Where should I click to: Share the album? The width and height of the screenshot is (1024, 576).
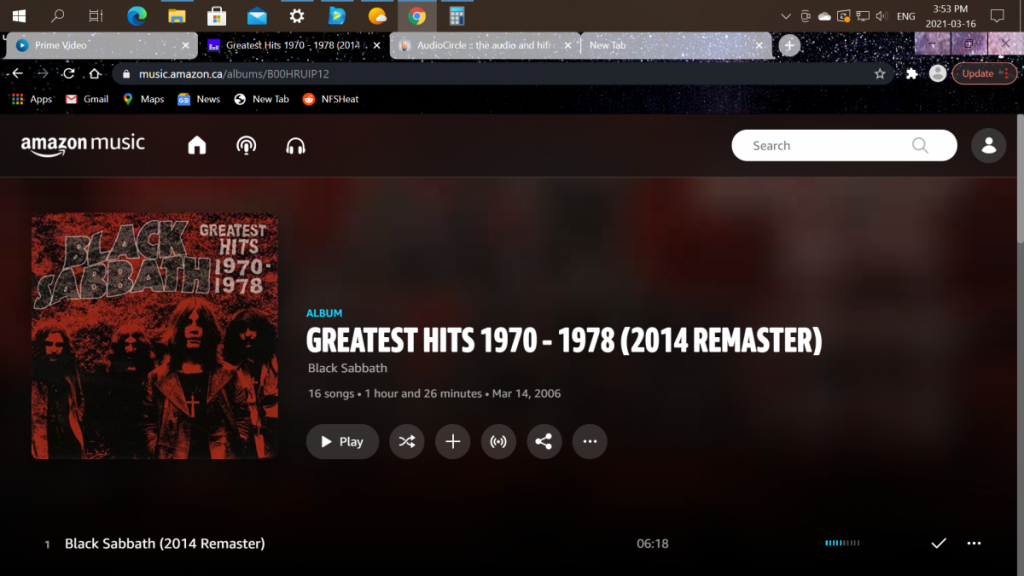544,441
